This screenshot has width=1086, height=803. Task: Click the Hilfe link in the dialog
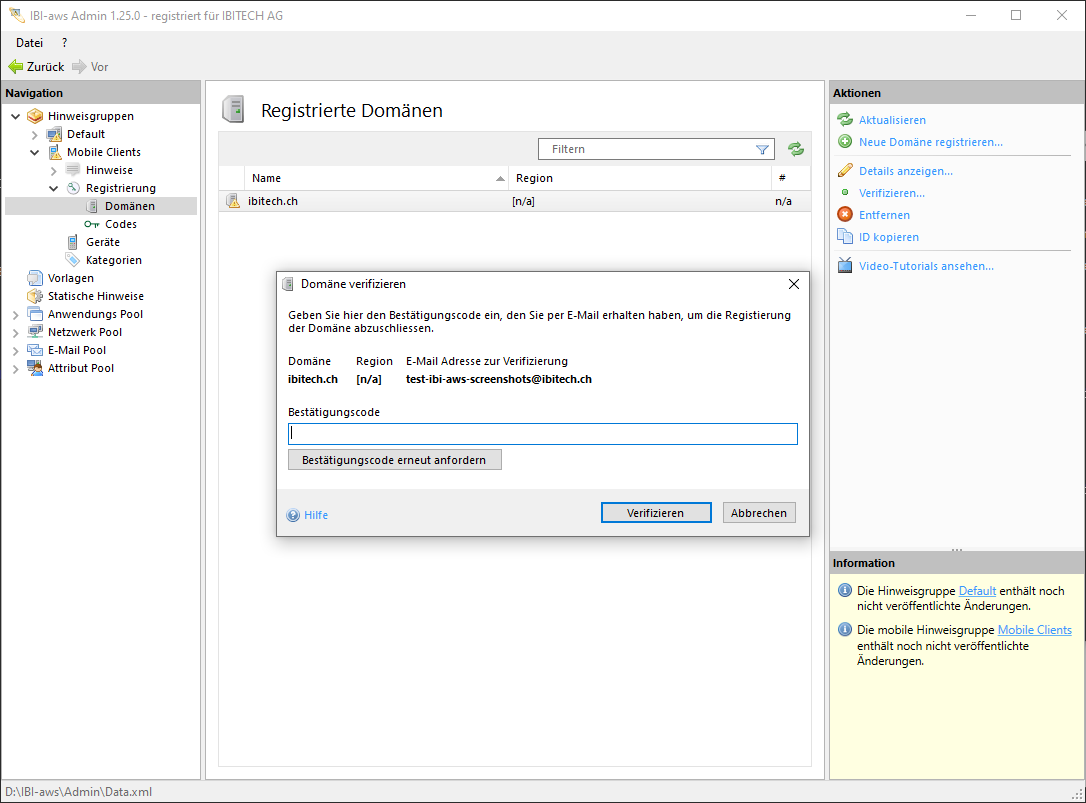(316, 515)
